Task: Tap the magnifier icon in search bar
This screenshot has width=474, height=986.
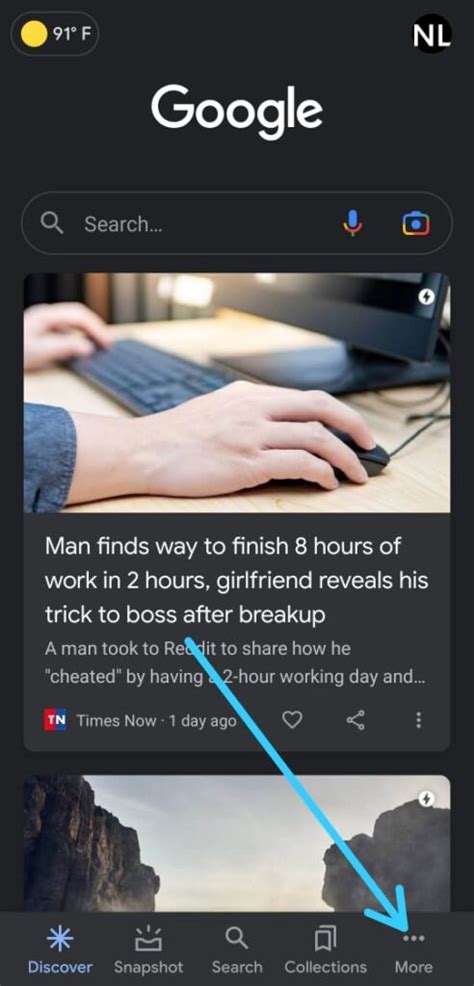Action: coord(52,223)
